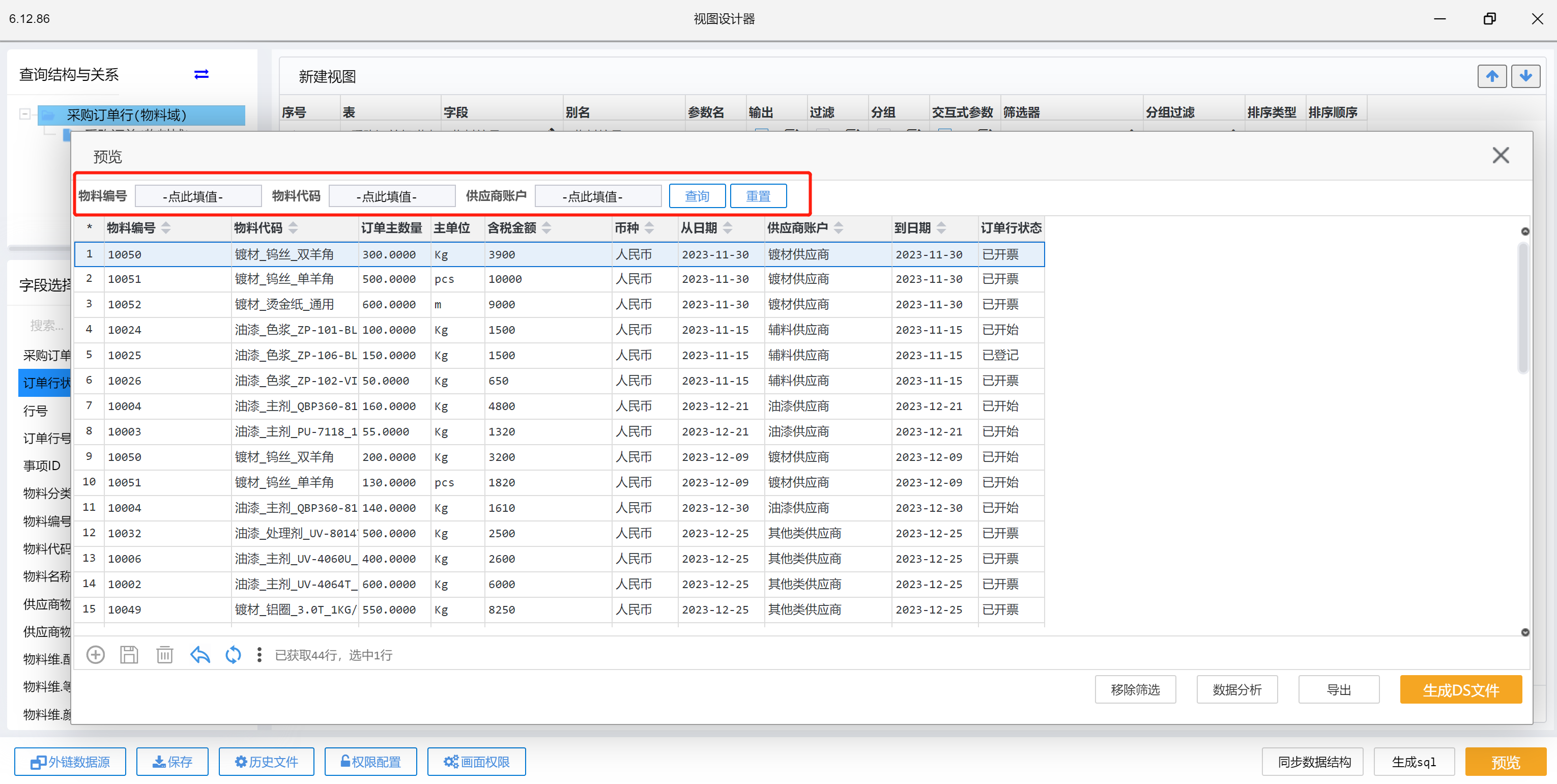1557x784 pixels.
Task: Click the 供应商账户 filter input
Action: [x=598, y=196]
